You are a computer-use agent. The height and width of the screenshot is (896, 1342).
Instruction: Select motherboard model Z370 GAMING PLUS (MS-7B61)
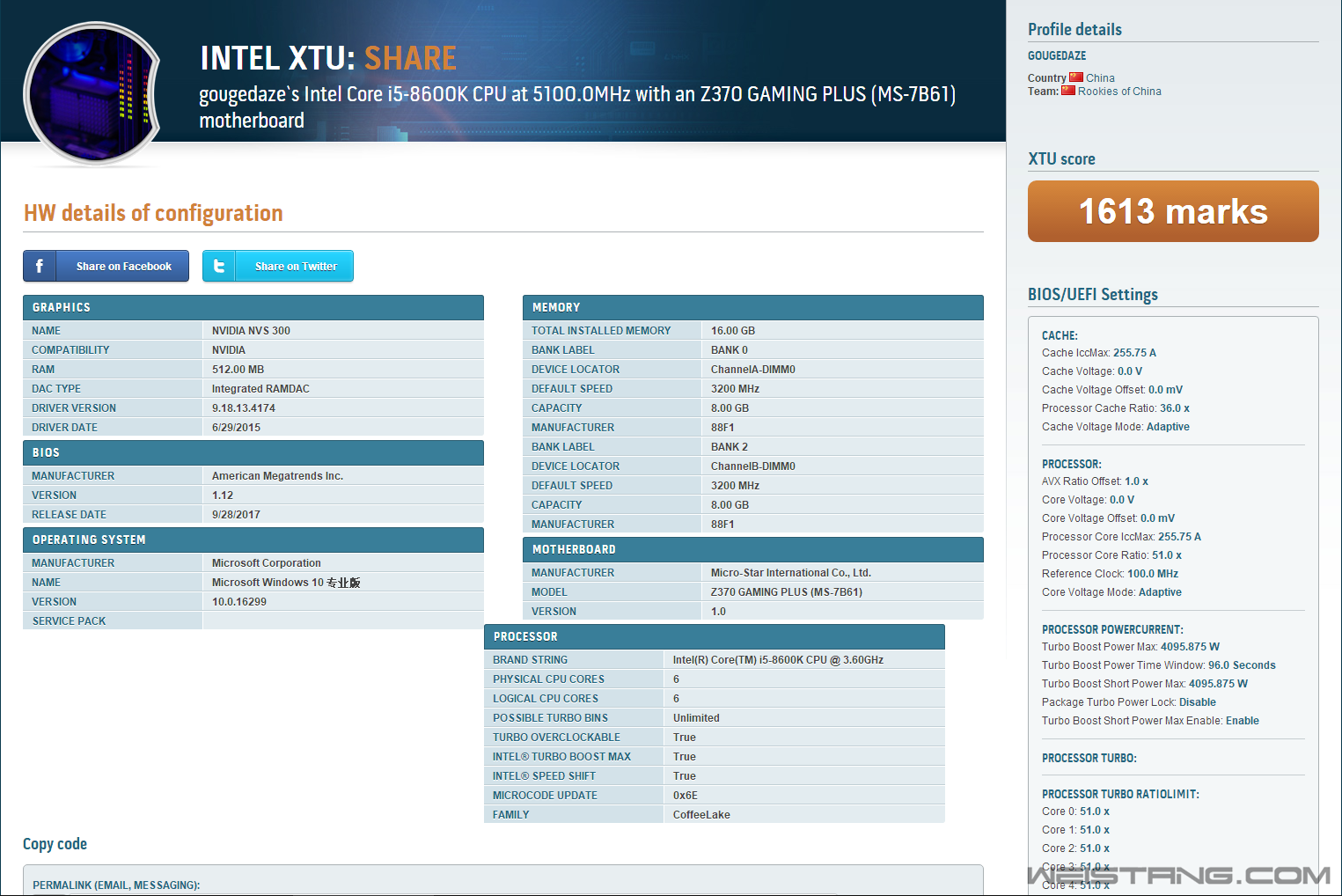(x=787, y=592)
